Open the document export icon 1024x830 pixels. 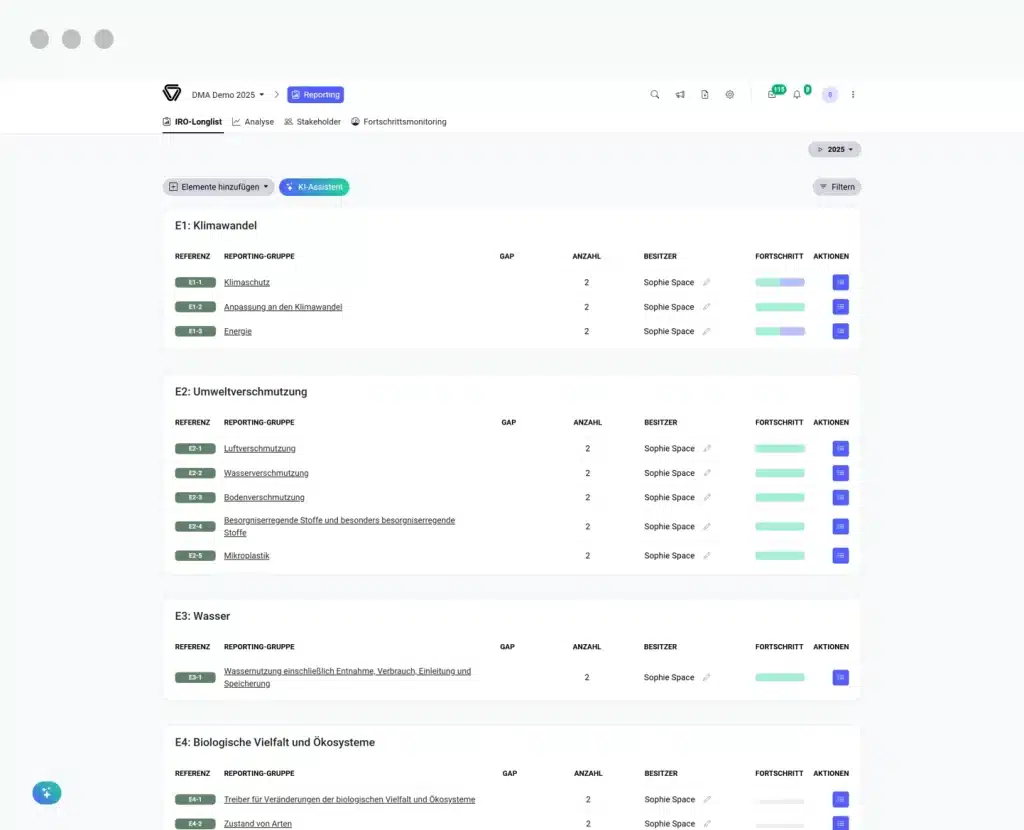[x=705, y=95]
